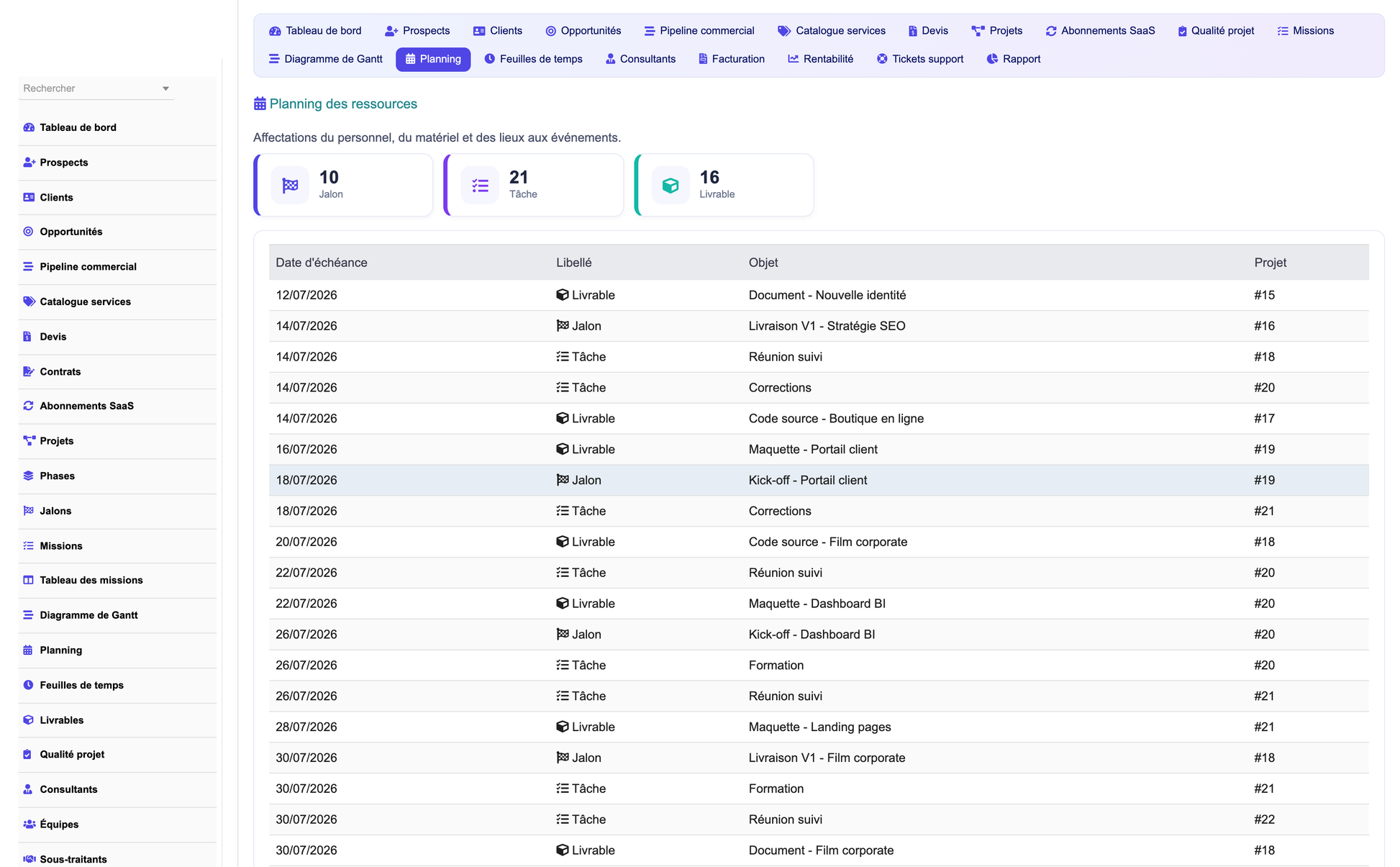This screenshot has width=1400, height=867.
Task: Click the Jalon checkered flag card icon
Action: [x=290, y=186]
